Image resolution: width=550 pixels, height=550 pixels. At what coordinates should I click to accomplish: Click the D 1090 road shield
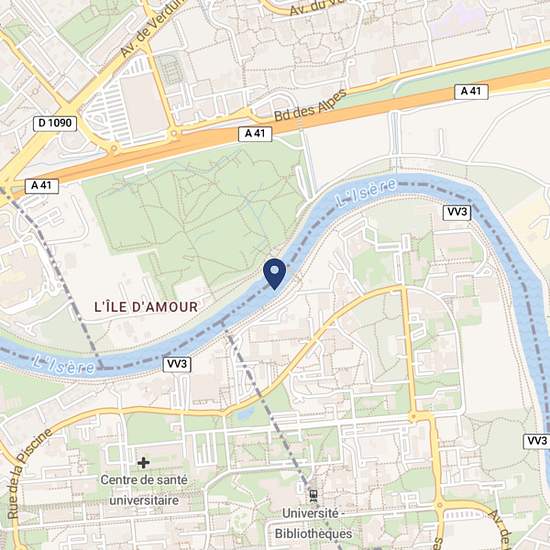[x=55, y=123]
